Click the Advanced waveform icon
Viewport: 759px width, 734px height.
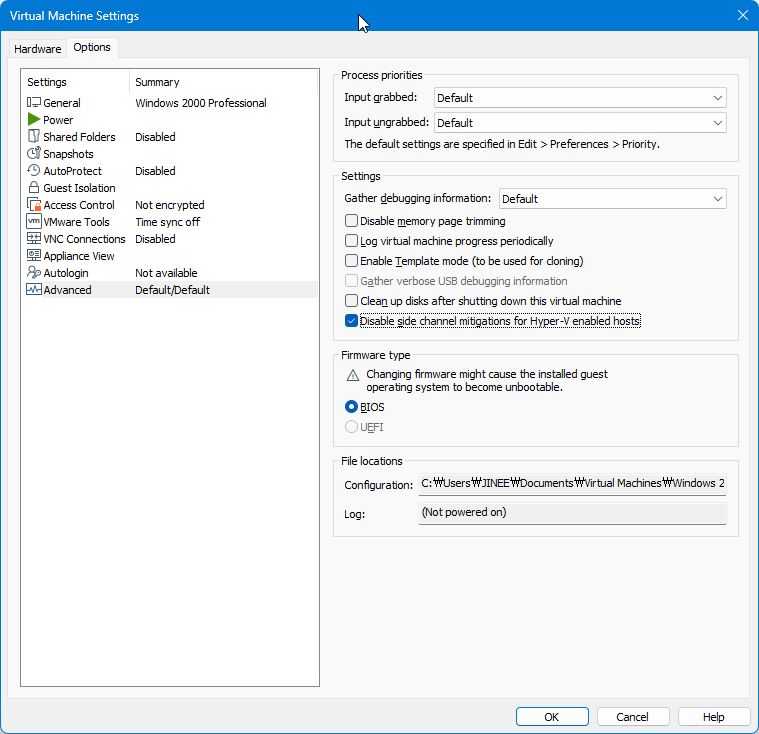click(33, 290)
